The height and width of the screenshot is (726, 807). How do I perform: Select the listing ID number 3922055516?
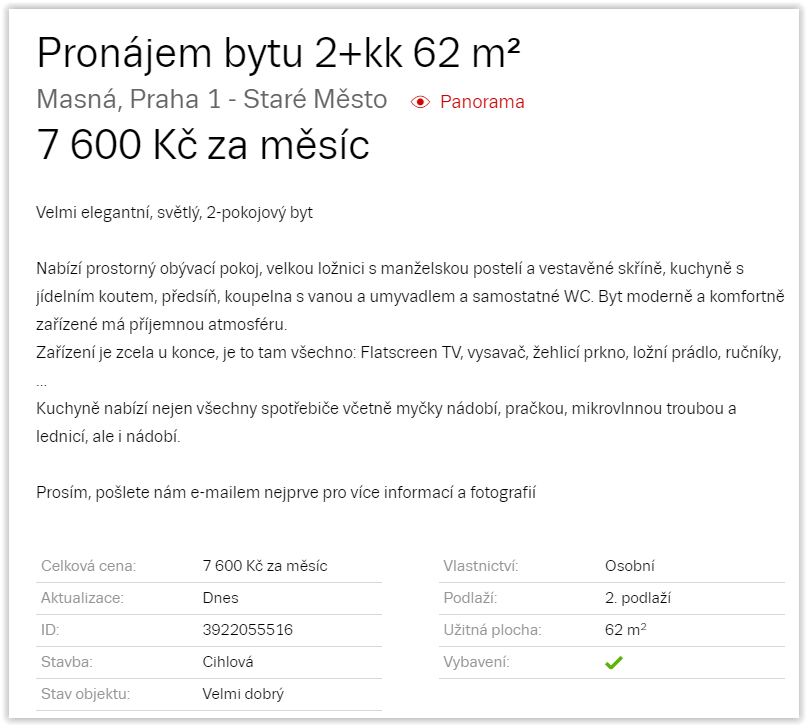point(247,630)
